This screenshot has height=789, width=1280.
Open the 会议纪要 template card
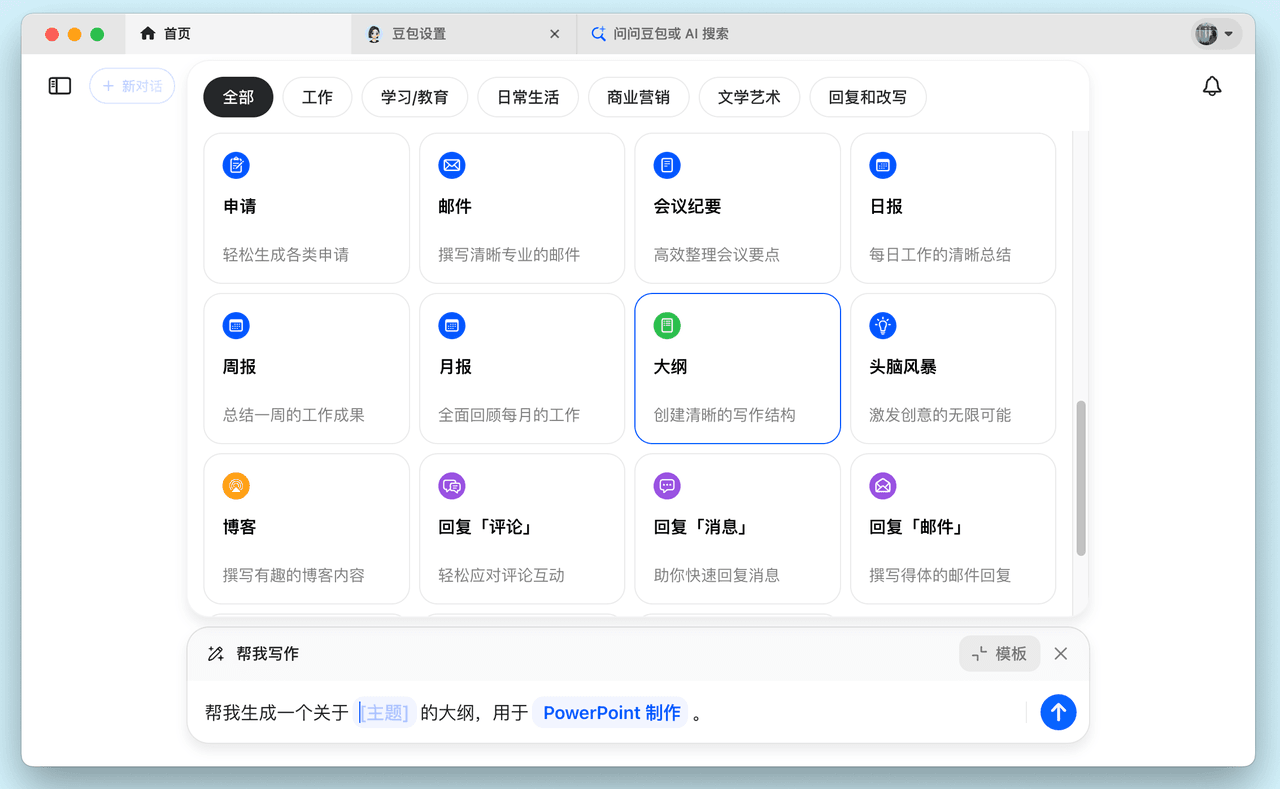pyautogui.click(x=737, y=208)
